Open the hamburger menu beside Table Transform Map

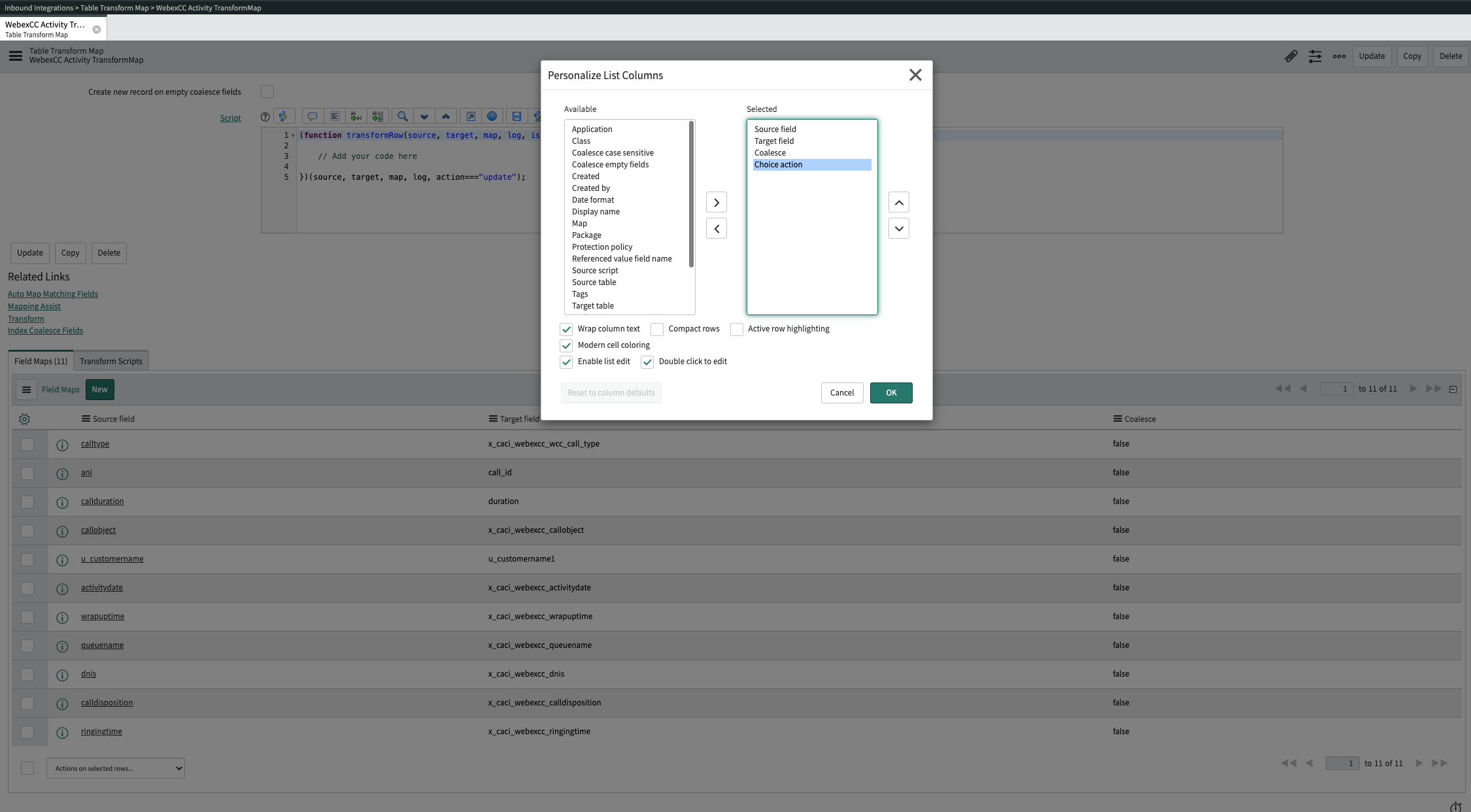tap(16, 56)
